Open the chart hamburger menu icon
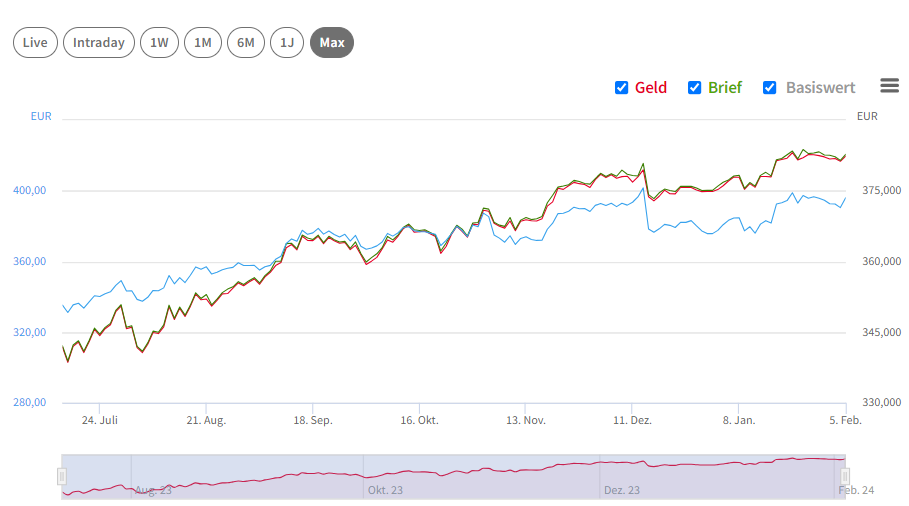The width and height of the screenshot is (909, 506). click(x=889, y=86)
